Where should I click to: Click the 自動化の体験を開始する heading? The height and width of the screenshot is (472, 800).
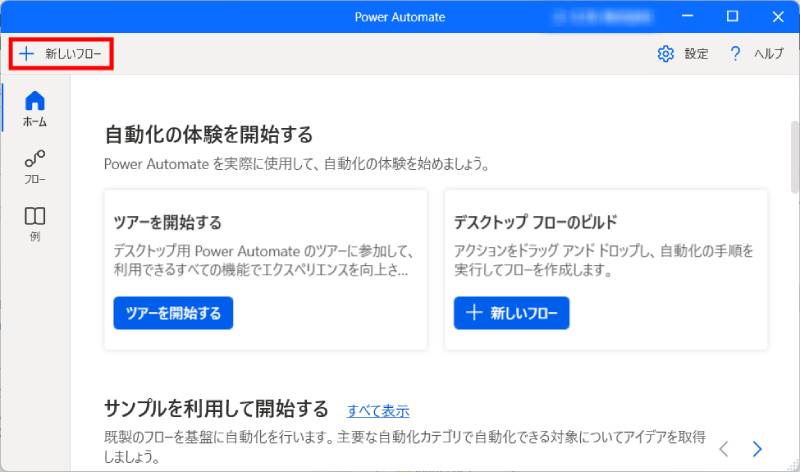209,135
